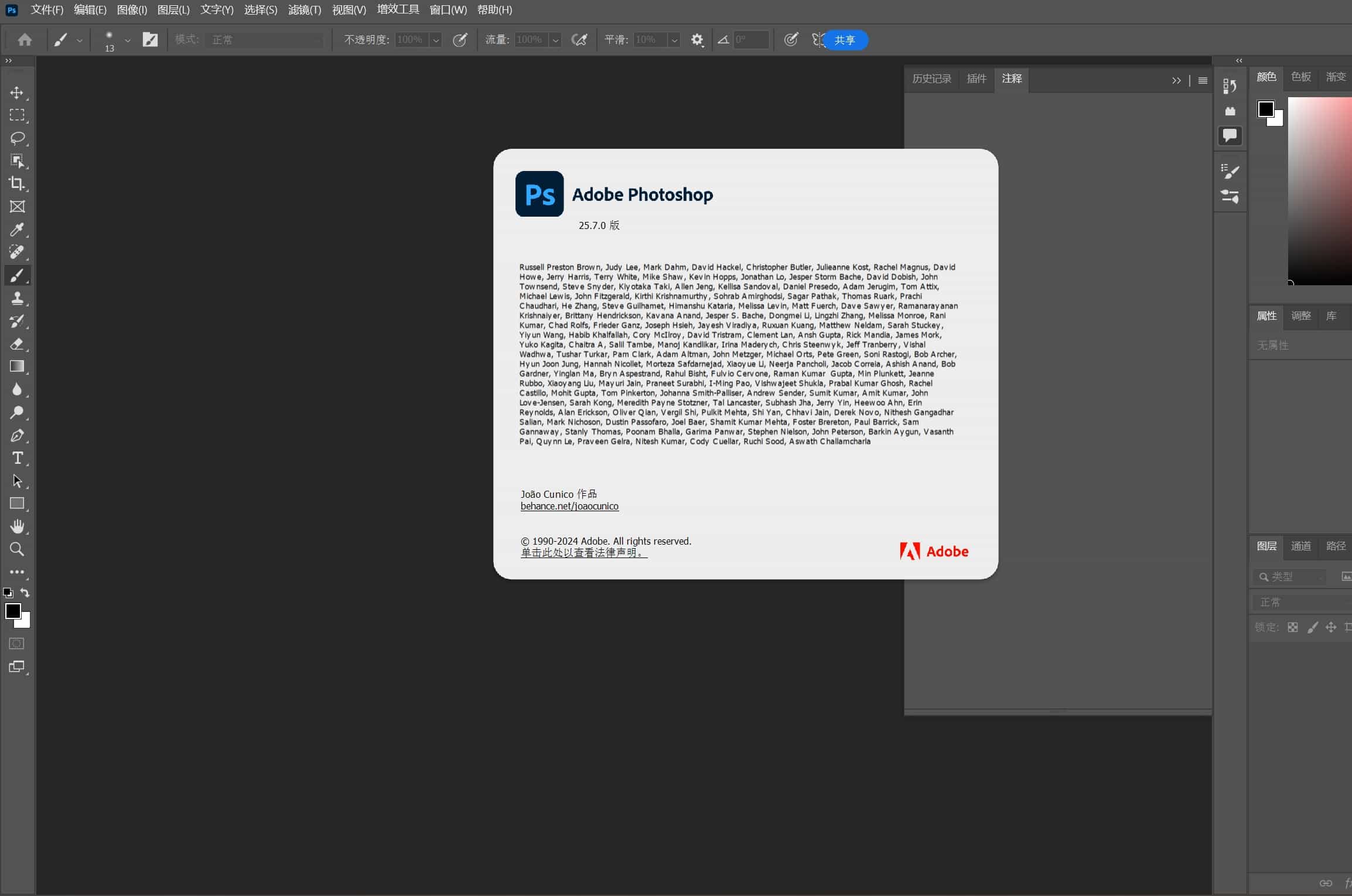Select the Eyedropper tool
The height and width of the screenshot is (896, 1352).
(x=18, y=230)
